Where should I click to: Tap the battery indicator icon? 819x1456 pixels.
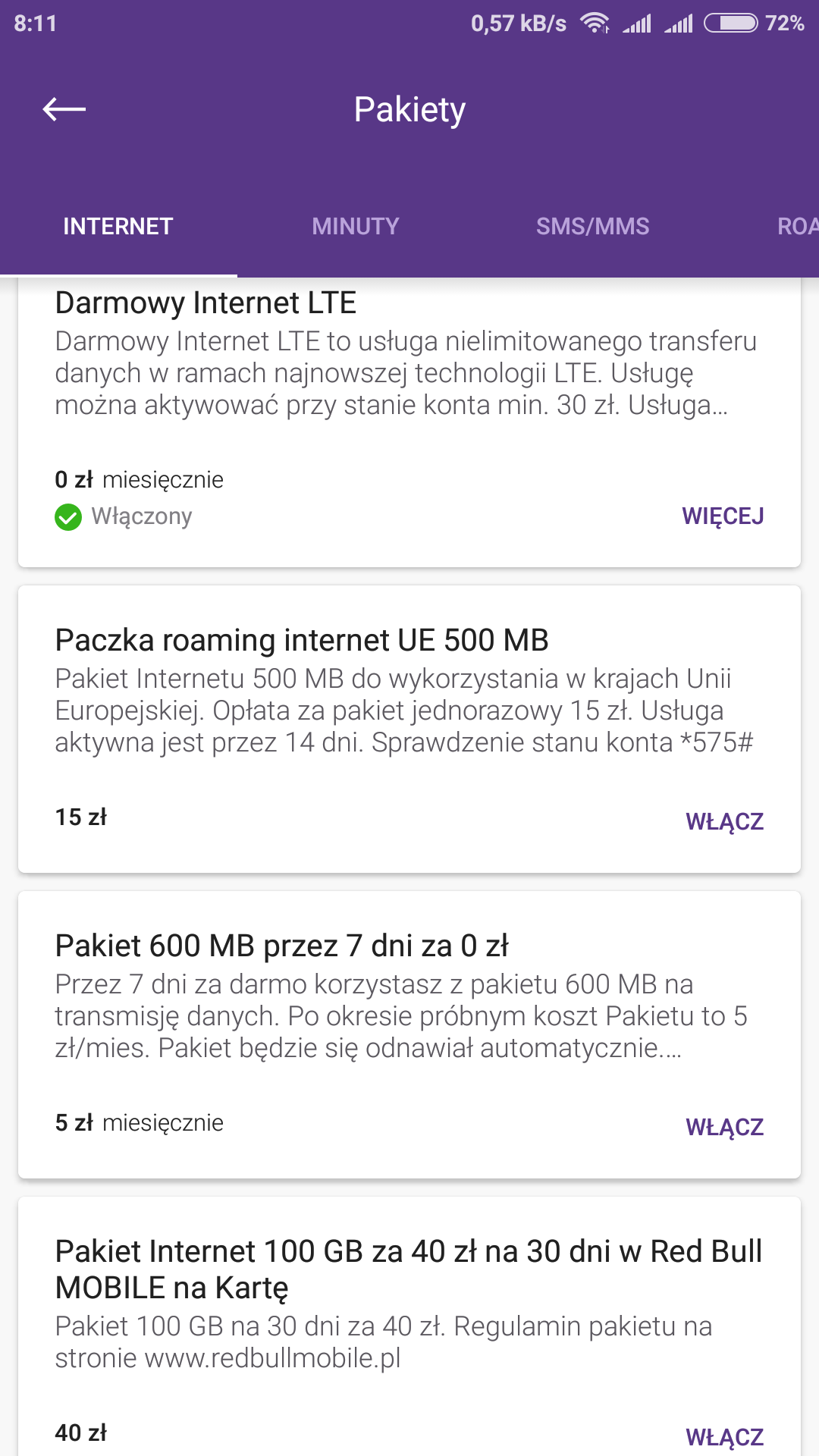click(x=730, y=24)
